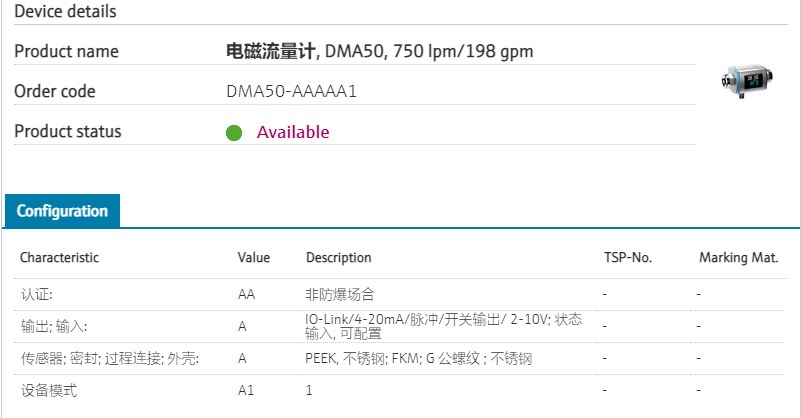Select the 输出; 输入 characteristic row
Screen dimensions: 801x418
53,326
